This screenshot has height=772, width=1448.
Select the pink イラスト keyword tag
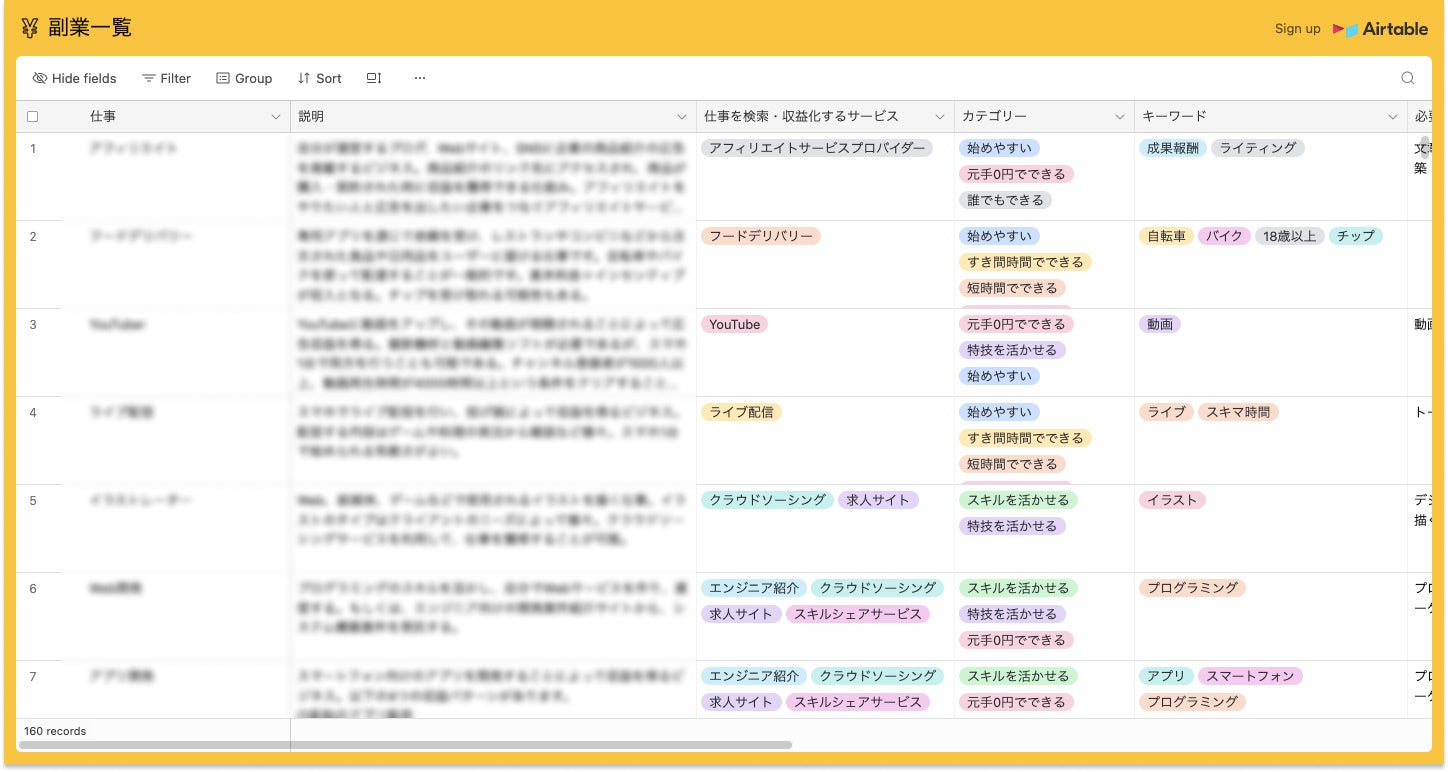pos(1172,500)
